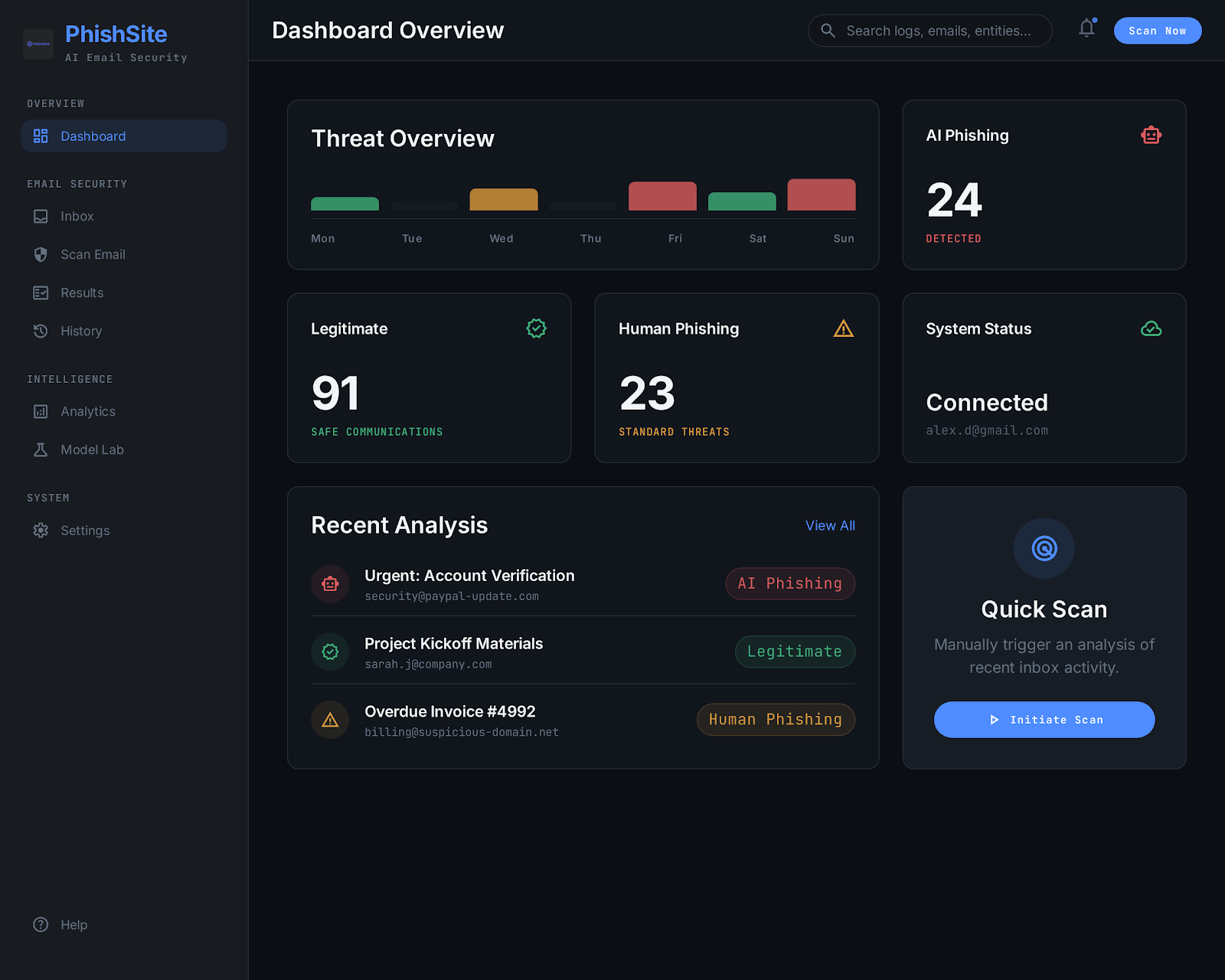Open the Inbox menu item

(124, 217)
